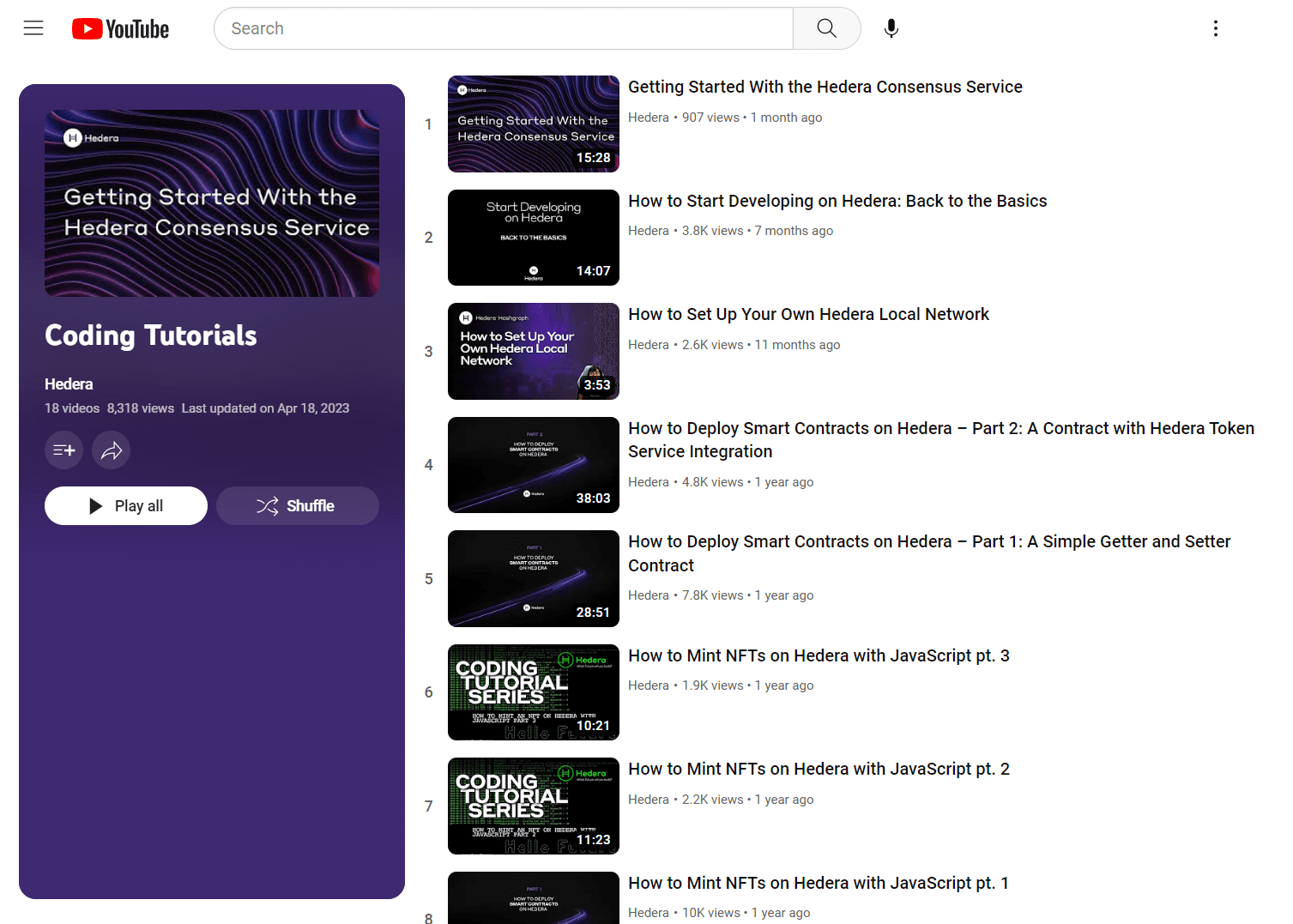
Task: Activate voice search microphone
Action: [891, 28]
